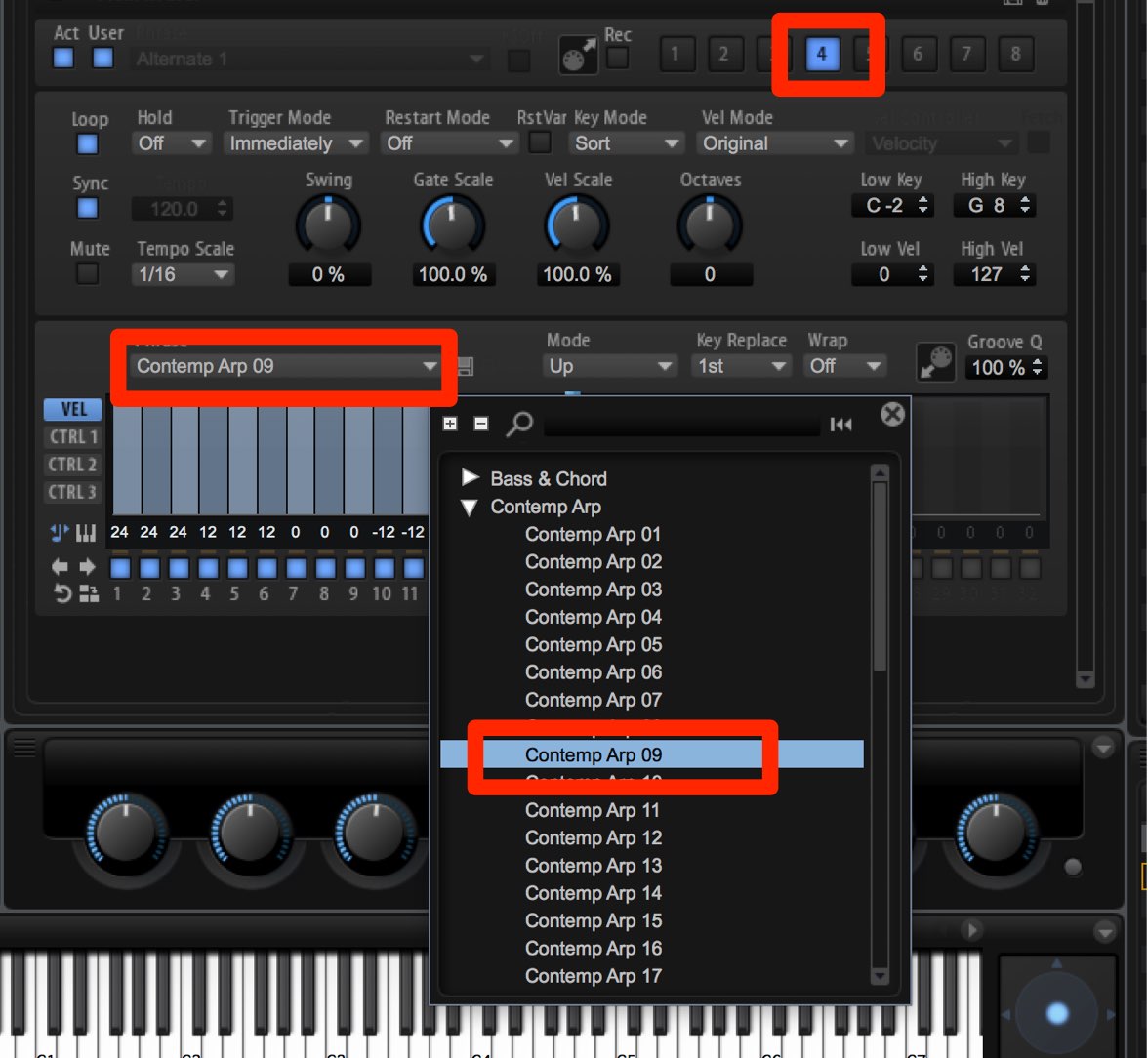Click the High Vel stepper arrows
Screen dimensions: 1148x1058
[1025, 274]
